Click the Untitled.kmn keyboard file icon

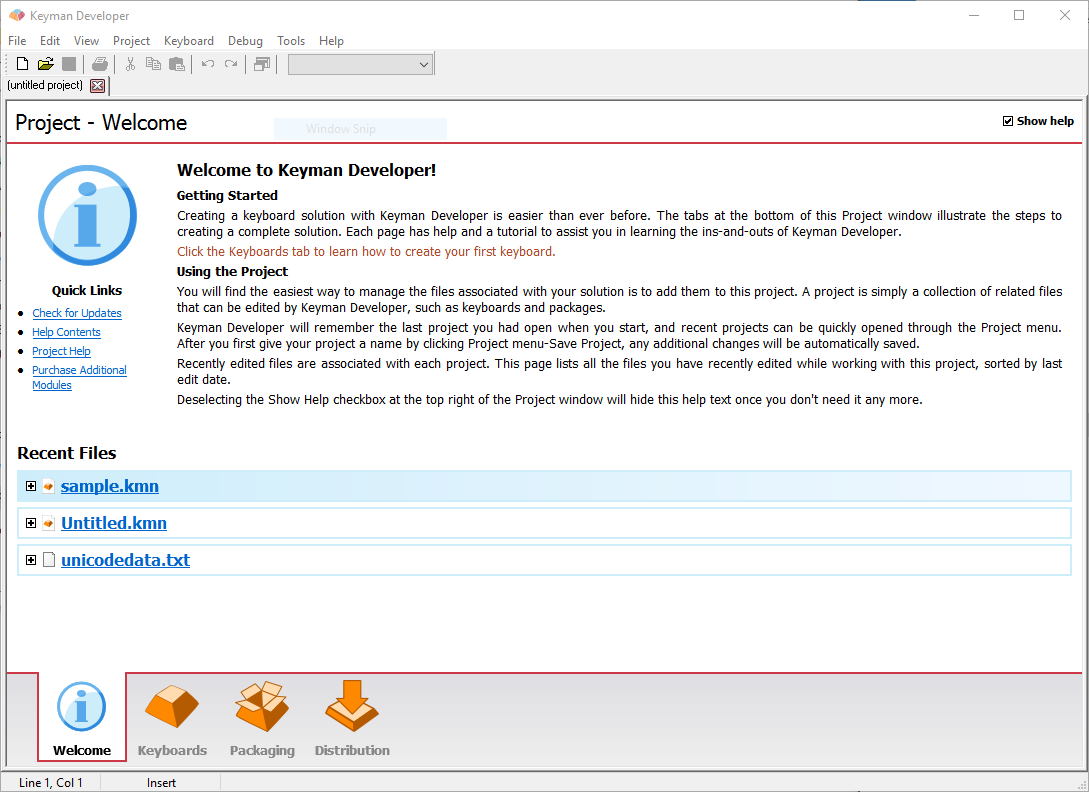[49, 522]
